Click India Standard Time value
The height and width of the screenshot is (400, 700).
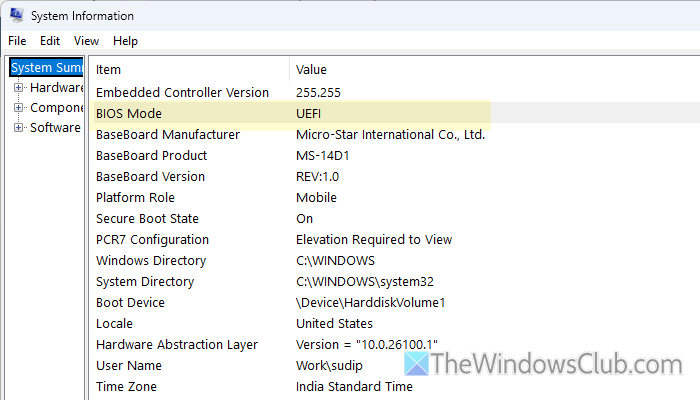click(354, 386)
